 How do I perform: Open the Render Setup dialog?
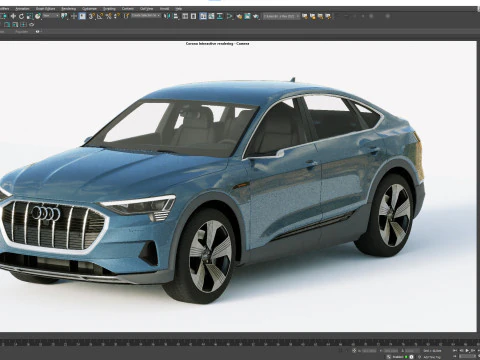[x=239, y=16]
